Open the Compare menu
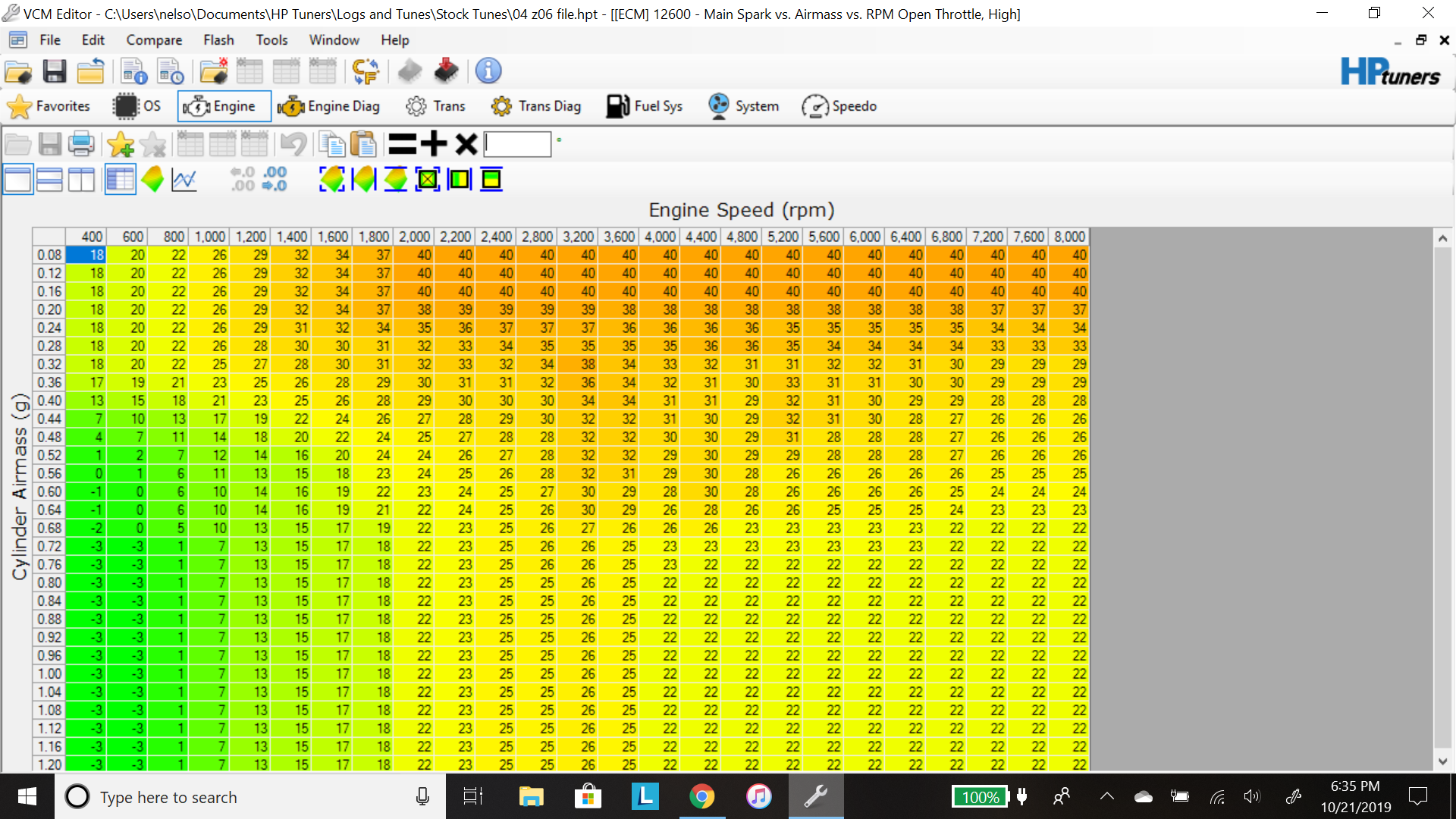The width and height of the screenshot is (1456, 819). (154, 39)
